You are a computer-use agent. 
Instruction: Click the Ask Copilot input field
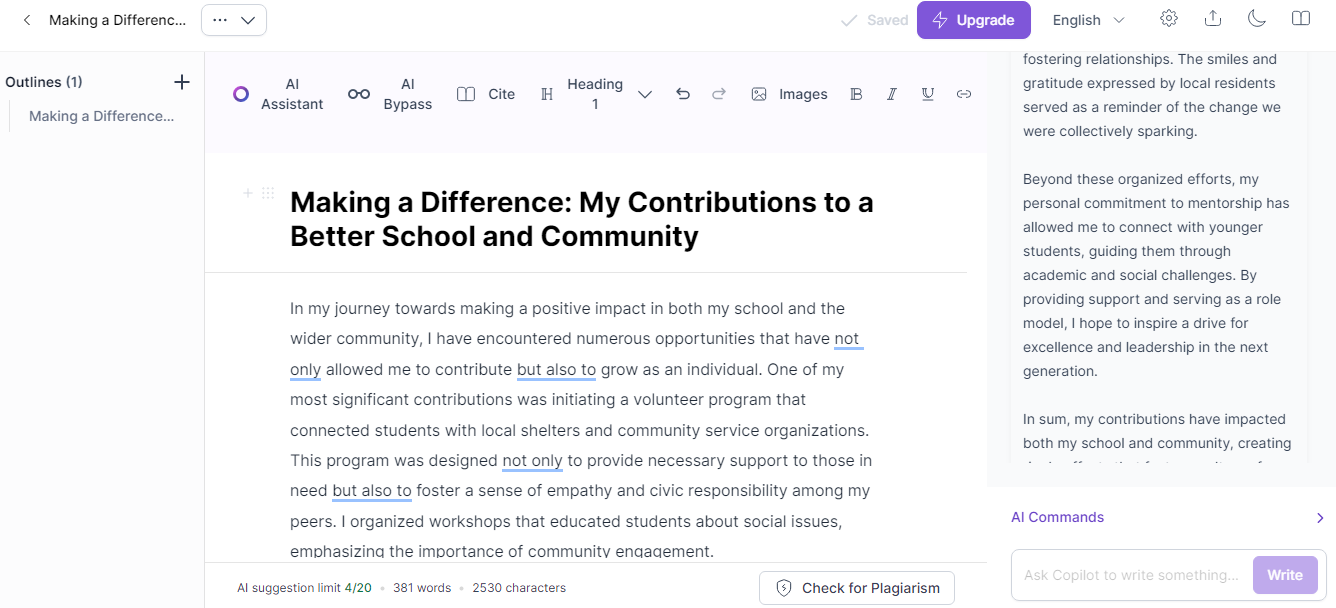point(1132,575)
